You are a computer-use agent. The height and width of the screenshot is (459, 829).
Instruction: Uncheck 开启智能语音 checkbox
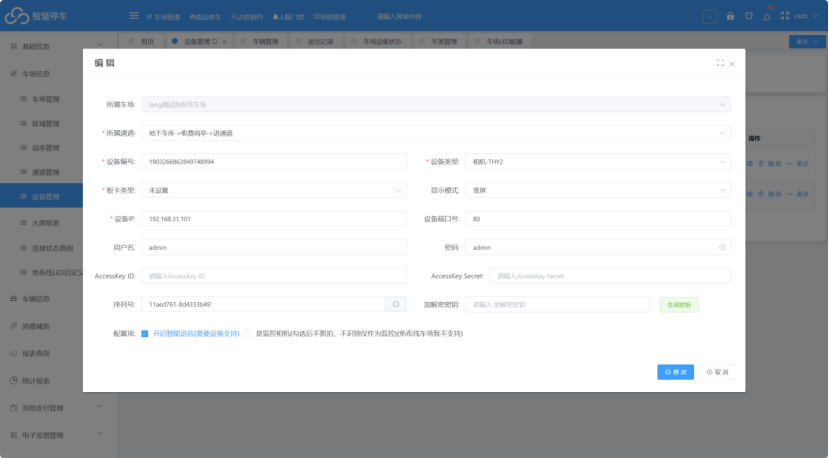click(144, 334)
